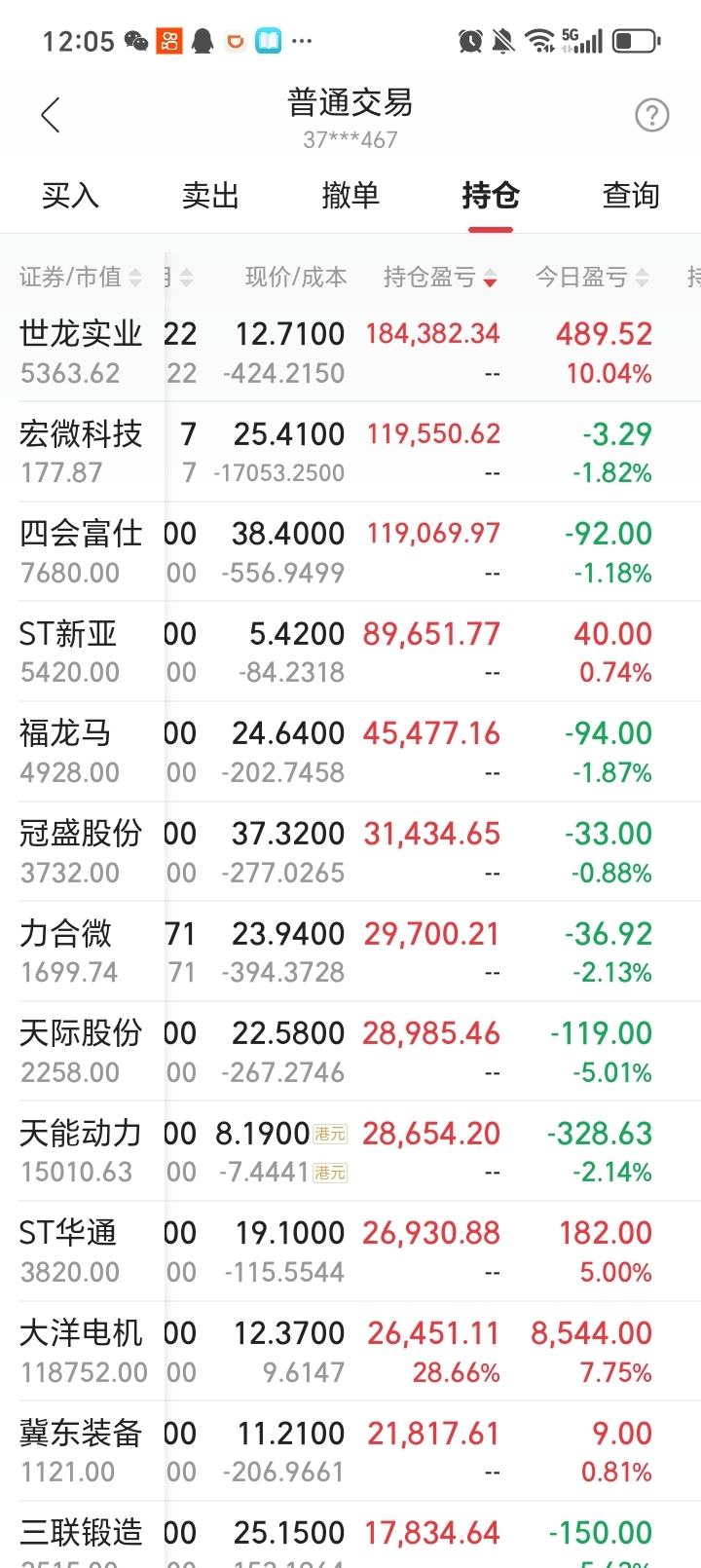Tap the QQ penguin notification icon
The image size is (701, 1568).
pos(203,41)
